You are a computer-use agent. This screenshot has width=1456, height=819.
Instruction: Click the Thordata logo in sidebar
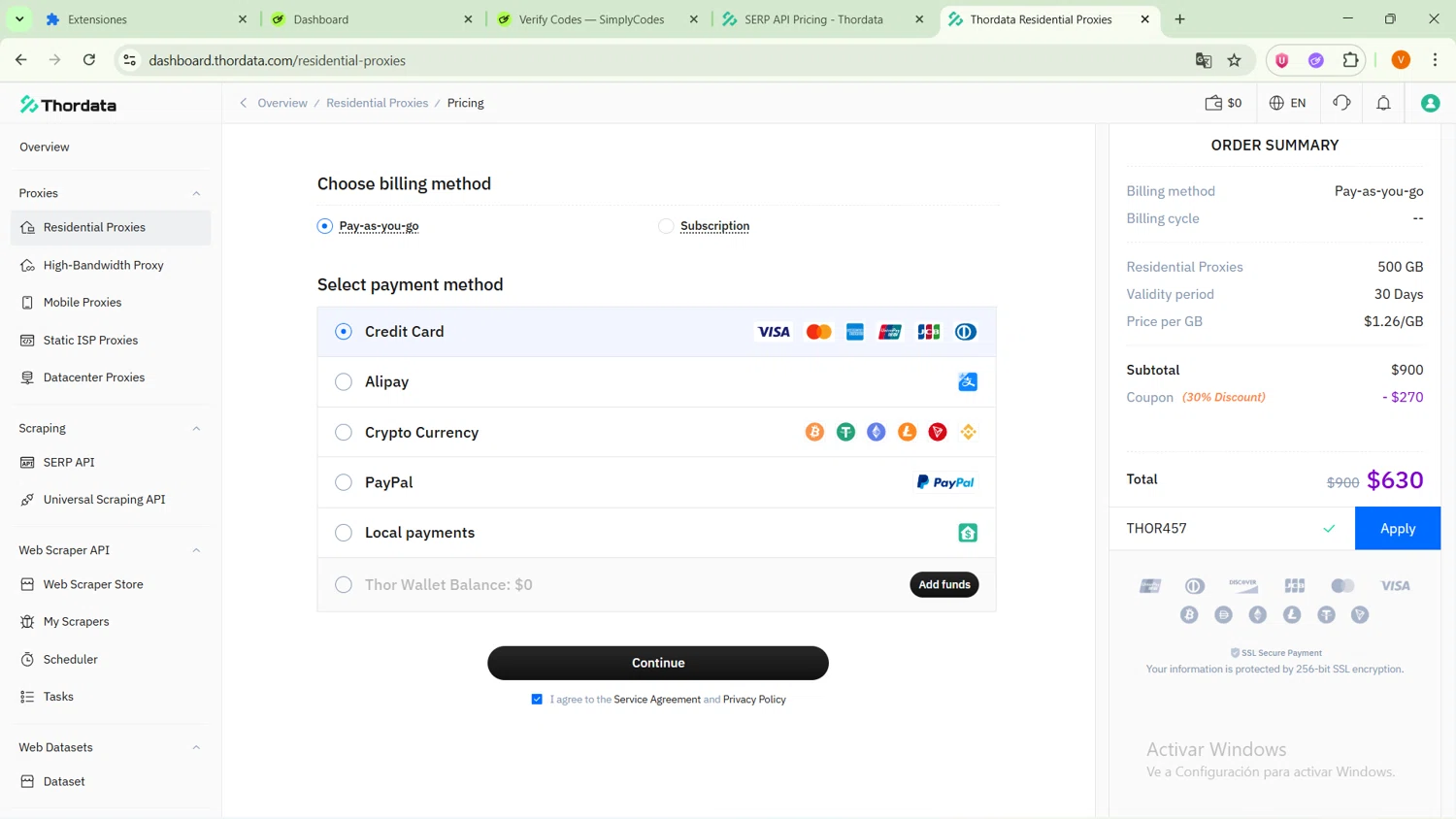tap(68, 105)
